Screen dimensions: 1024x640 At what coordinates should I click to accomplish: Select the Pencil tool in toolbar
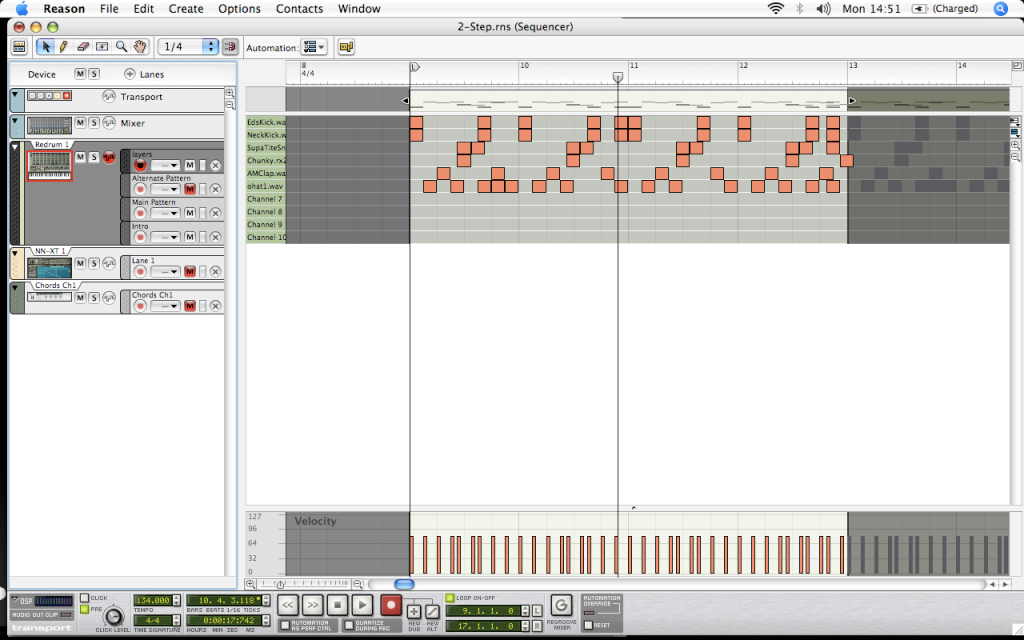click(64, 46)
